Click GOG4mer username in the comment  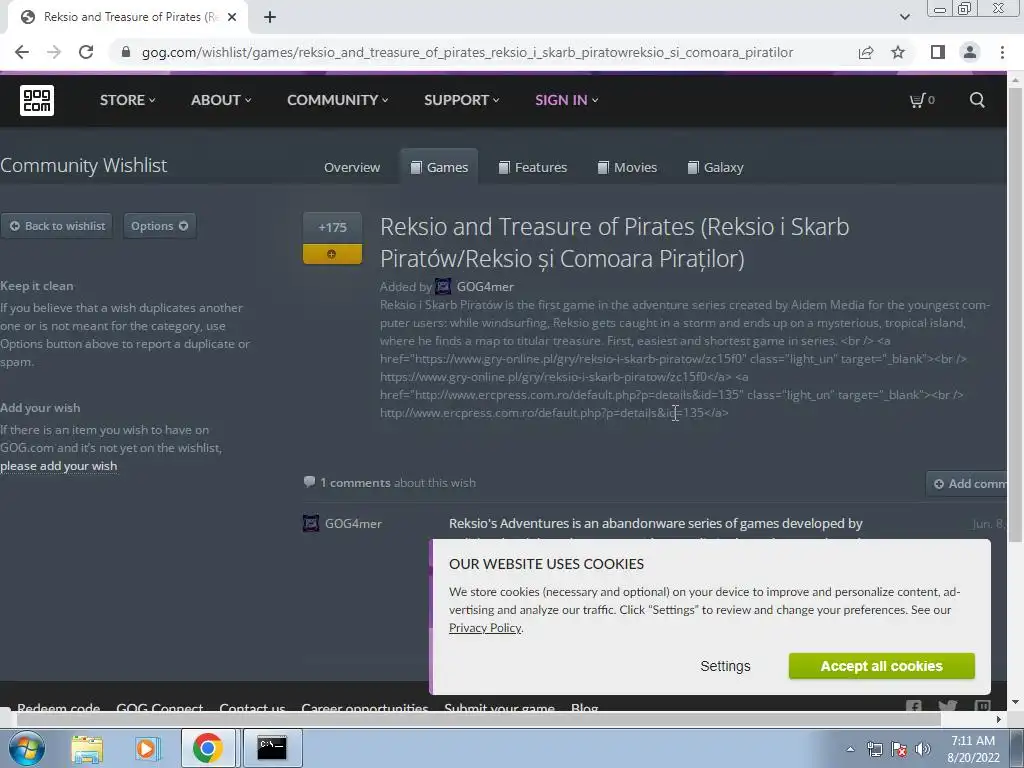[353, 523]
